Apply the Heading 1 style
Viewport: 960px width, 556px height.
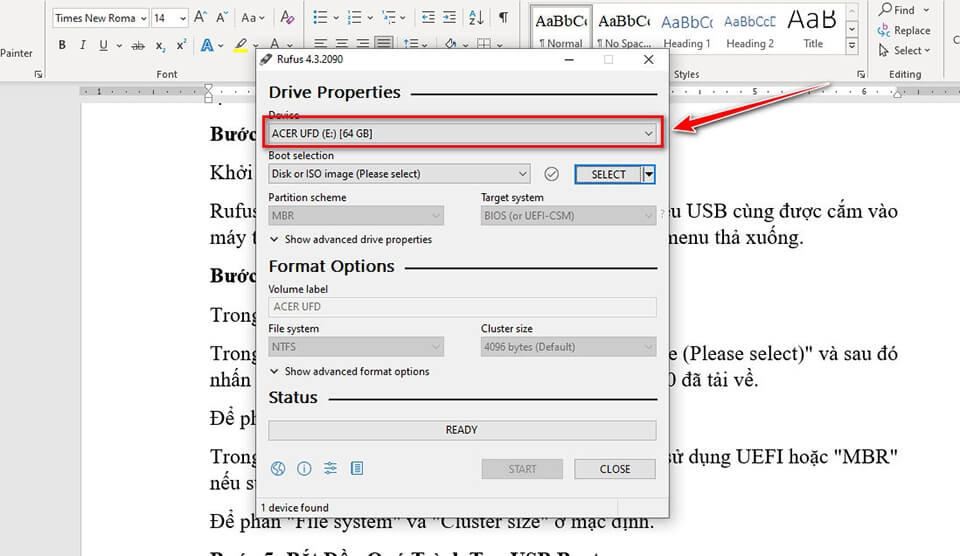point(687,28)
